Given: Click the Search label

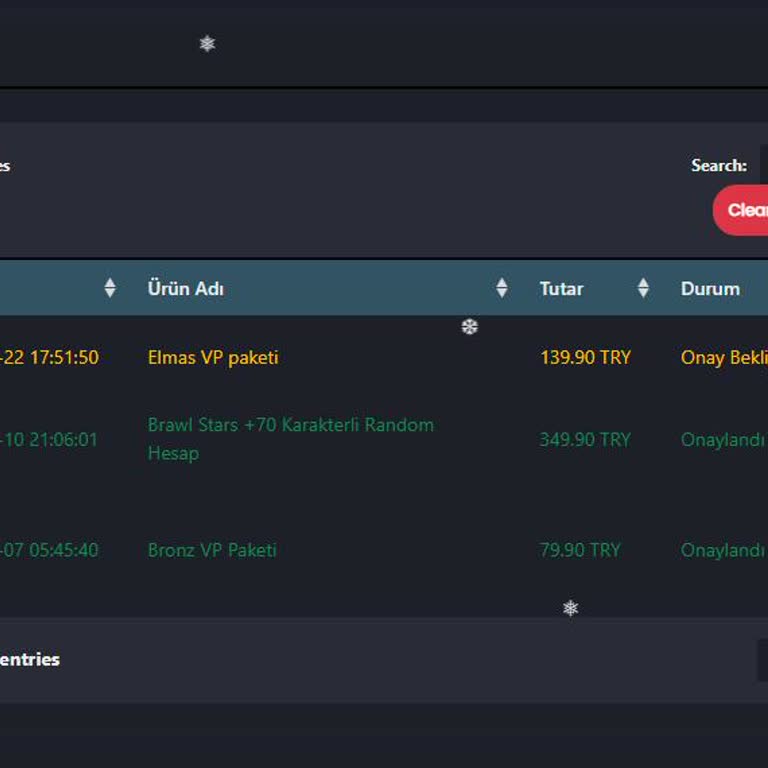Looking at the screenshot, I should 719,165.
